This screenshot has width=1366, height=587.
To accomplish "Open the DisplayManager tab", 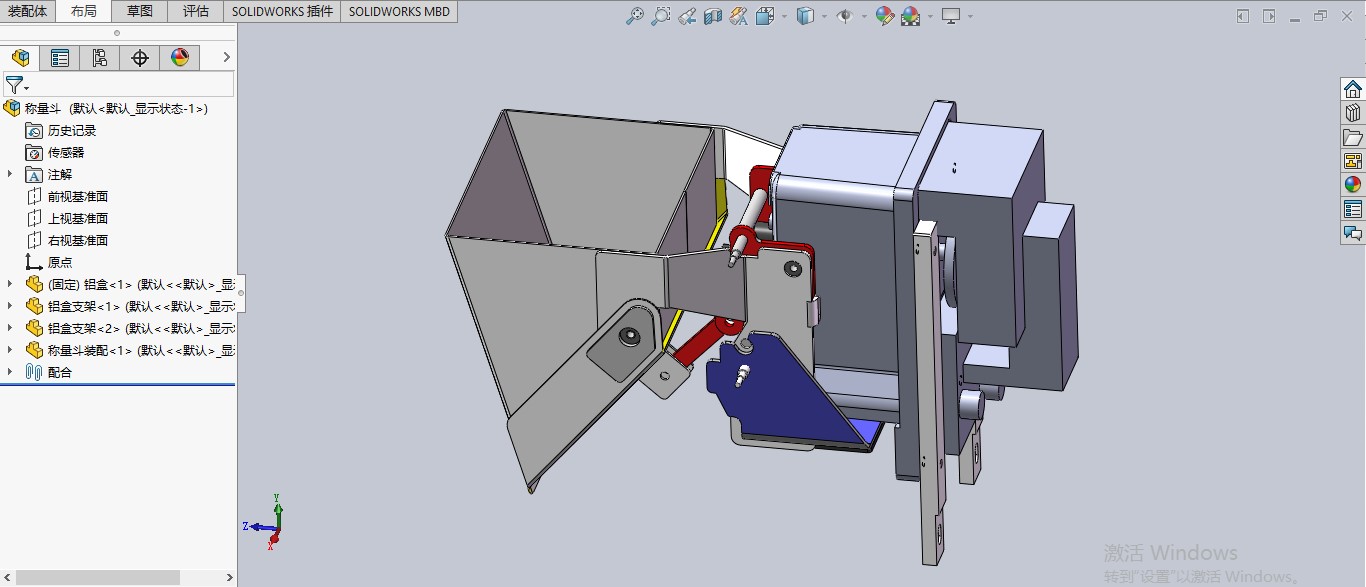I will (180, 58).
